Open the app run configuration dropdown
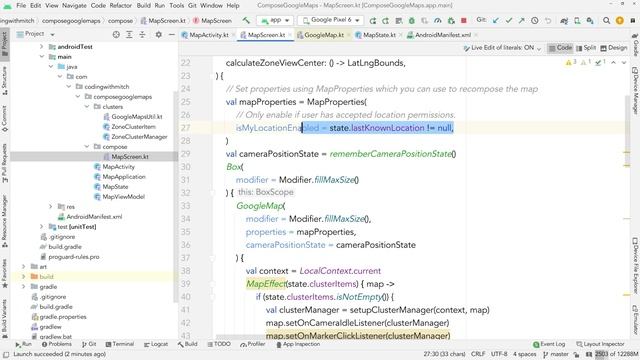Image resolution: width=640 pixels, height=360 pixels. click(x=275, y=20)
